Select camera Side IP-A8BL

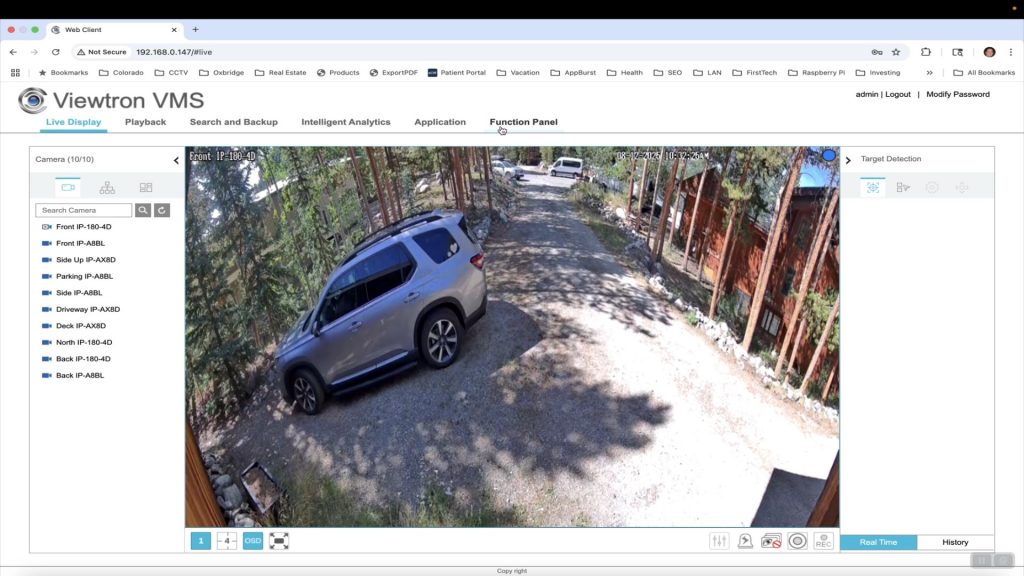pos(79,293)
